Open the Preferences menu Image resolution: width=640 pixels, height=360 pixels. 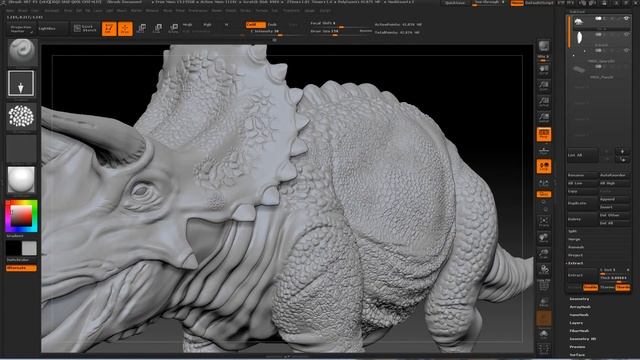pyautogui.click(x=198, y=11)
